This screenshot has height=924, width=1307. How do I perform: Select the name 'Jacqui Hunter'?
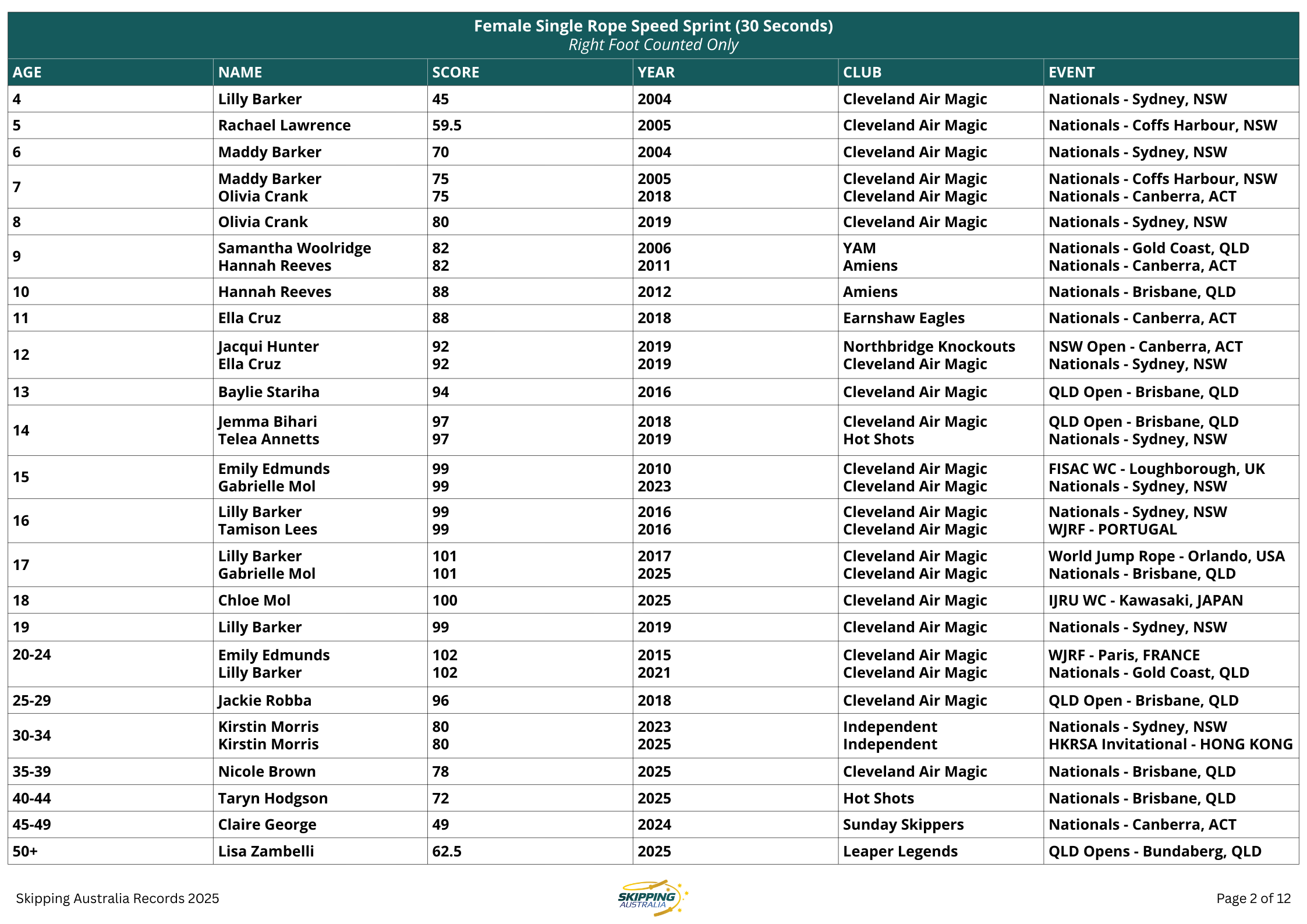[x=268, y=346]
